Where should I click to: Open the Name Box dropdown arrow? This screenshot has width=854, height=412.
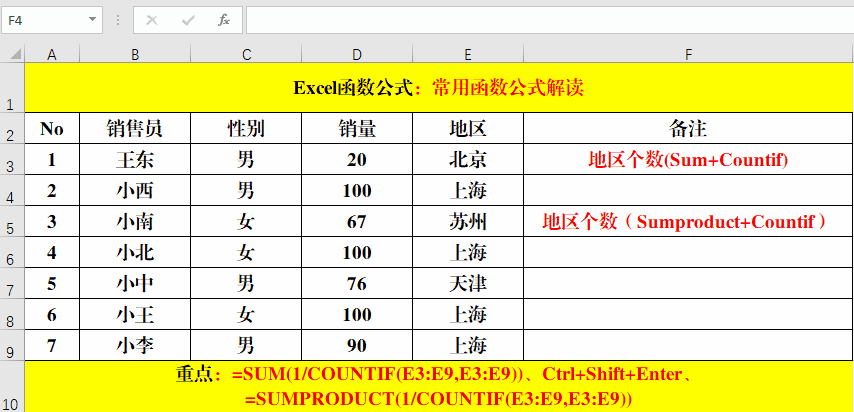pyautogui.click(x=92, y=20)
